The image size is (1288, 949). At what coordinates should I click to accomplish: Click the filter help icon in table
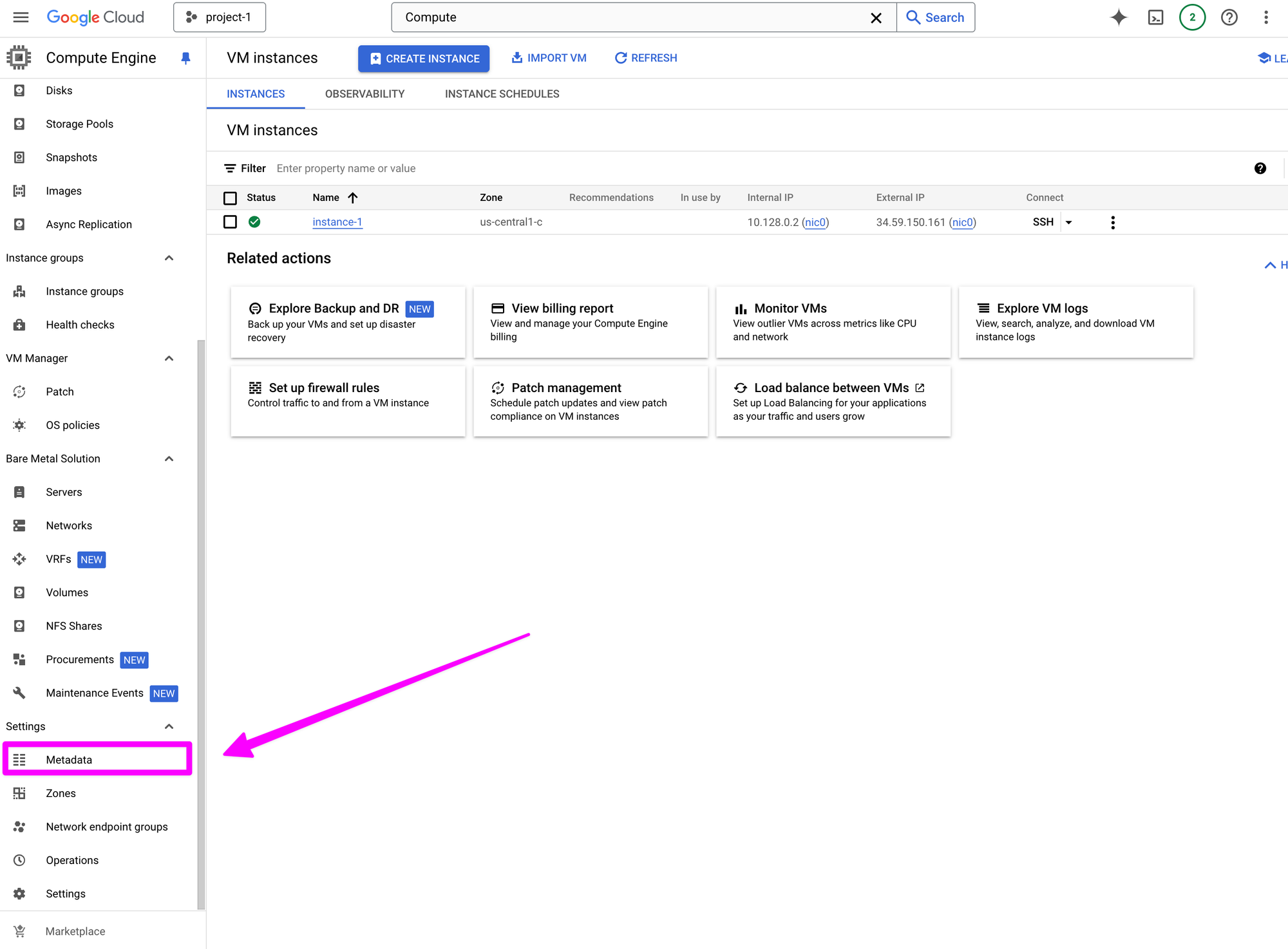point(1260,169)
